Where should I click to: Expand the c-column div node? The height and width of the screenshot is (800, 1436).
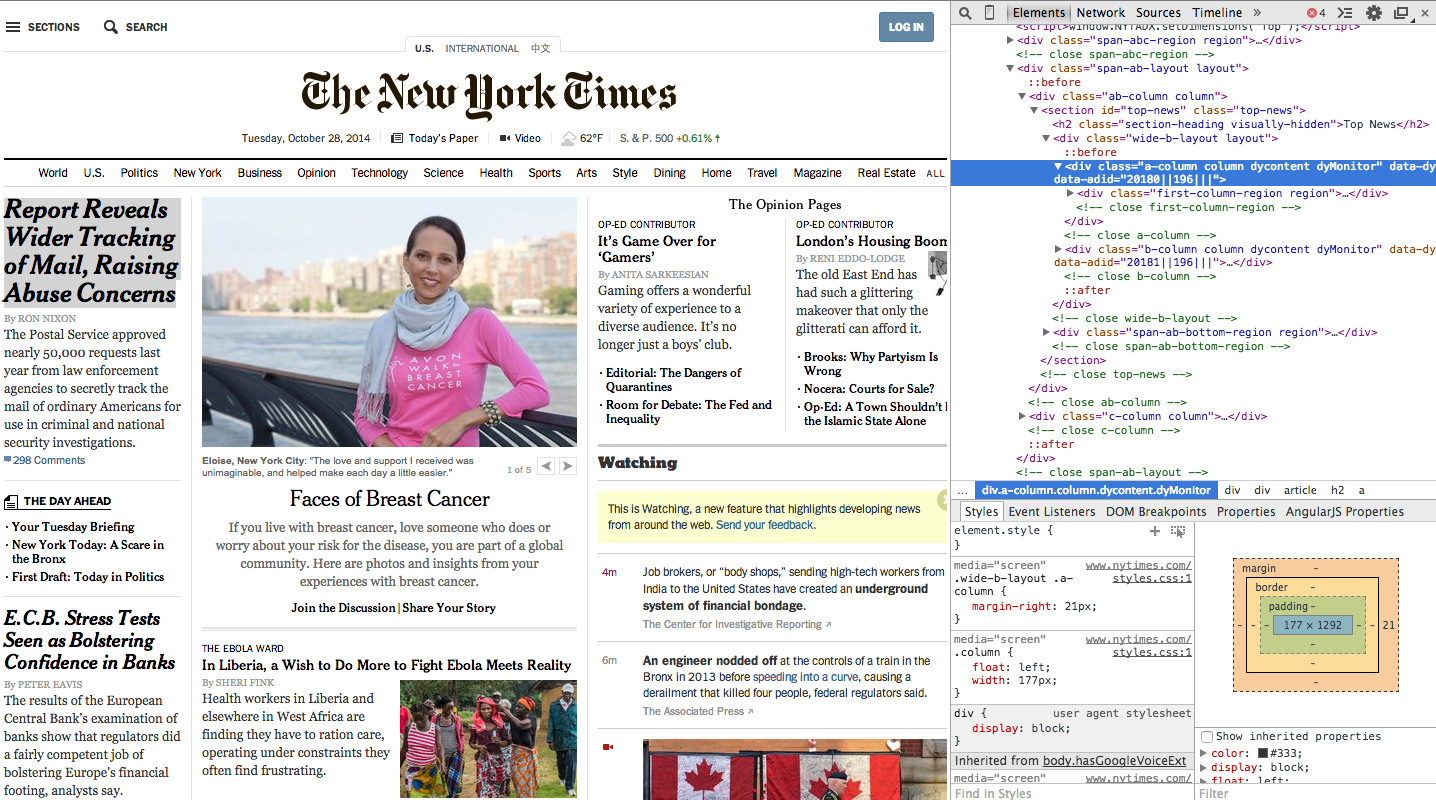(x=1023, y=416)
